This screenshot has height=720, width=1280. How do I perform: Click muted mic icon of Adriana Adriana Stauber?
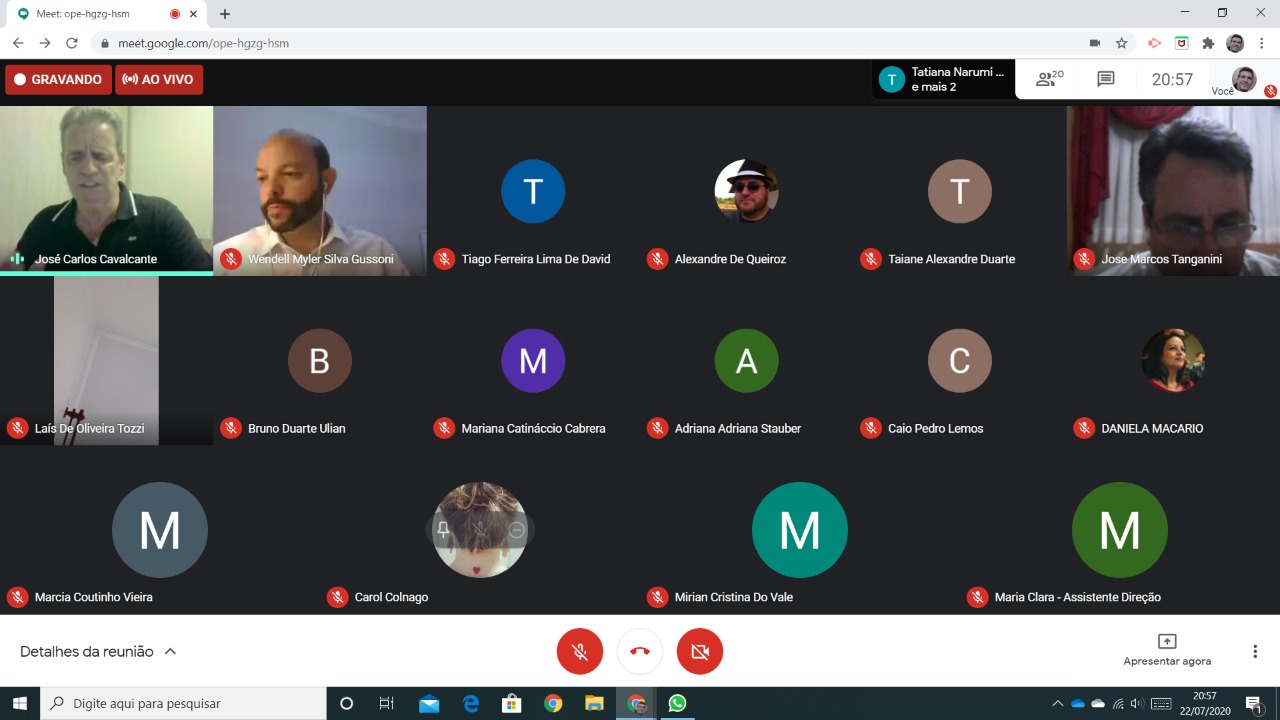657,428
